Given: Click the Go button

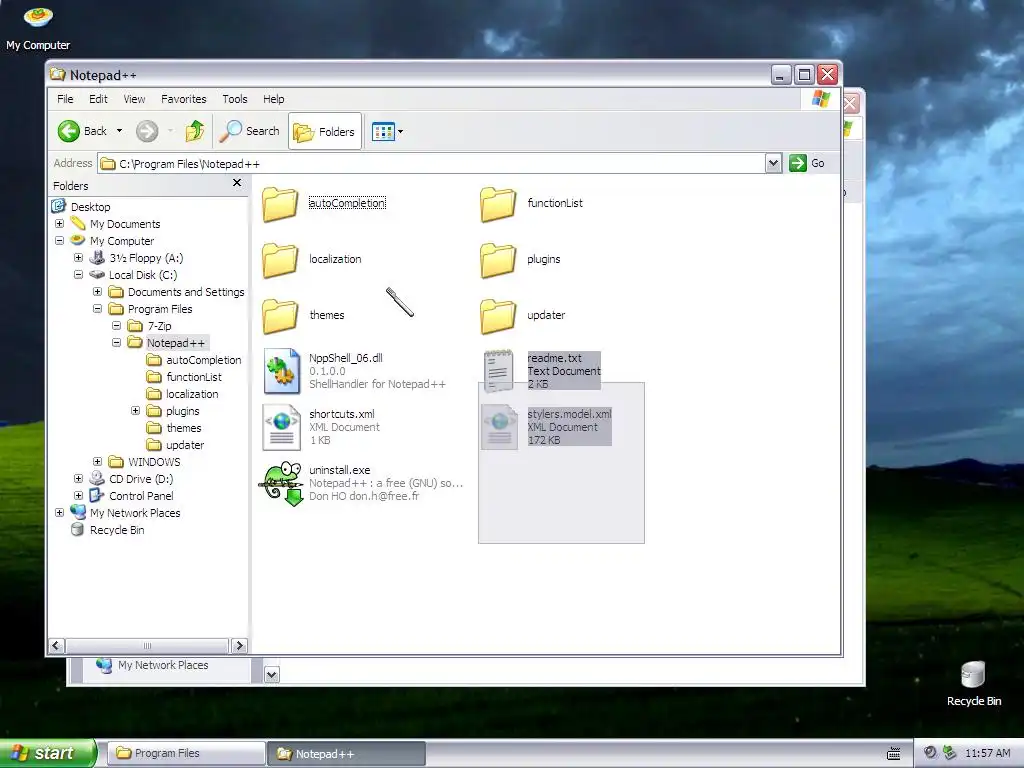Looking at the screenshot, I should pos(807,163).
